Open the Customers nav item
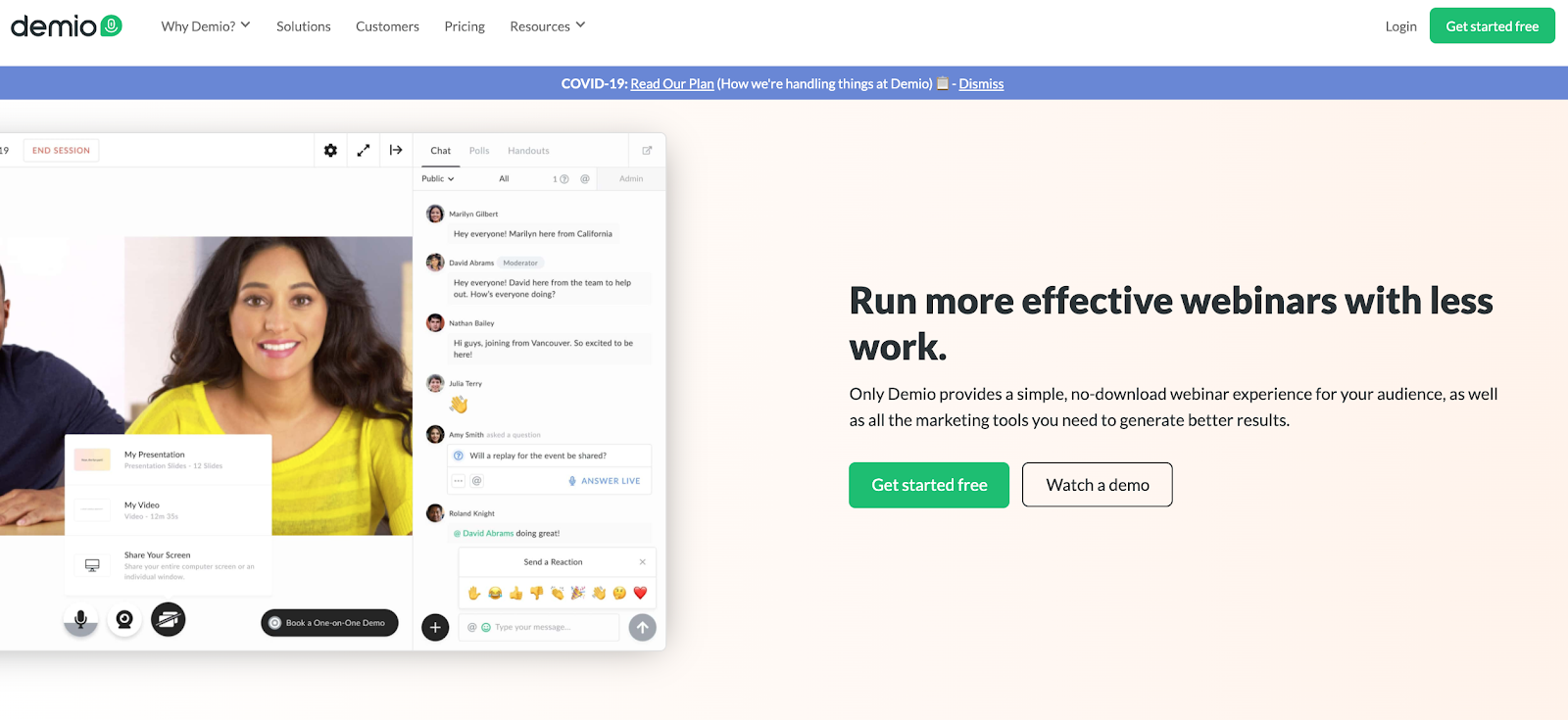 pos(387,26)
